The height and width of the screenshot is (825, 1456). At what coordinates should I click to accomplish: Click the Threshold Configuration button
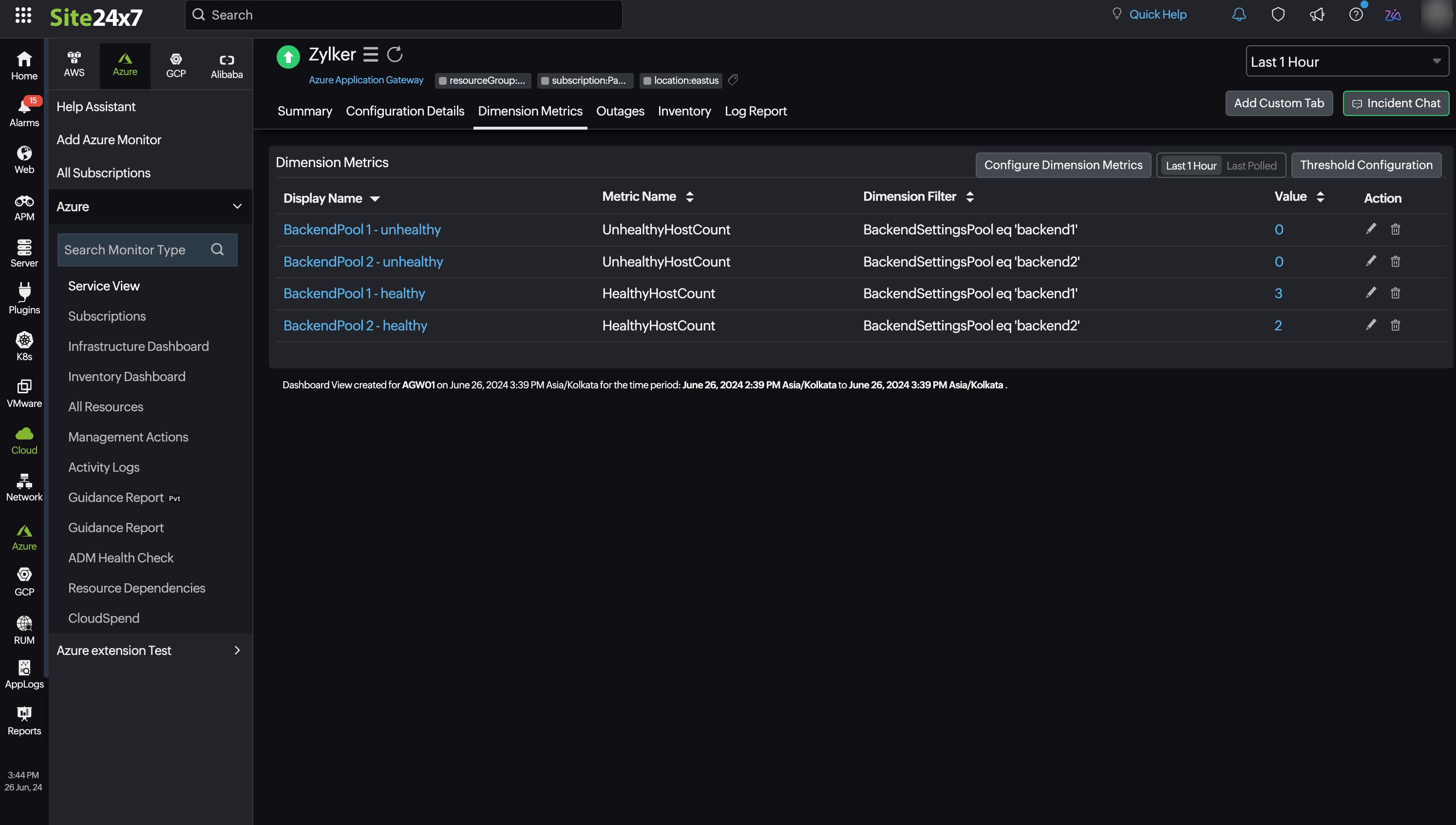coord(1366,165)
